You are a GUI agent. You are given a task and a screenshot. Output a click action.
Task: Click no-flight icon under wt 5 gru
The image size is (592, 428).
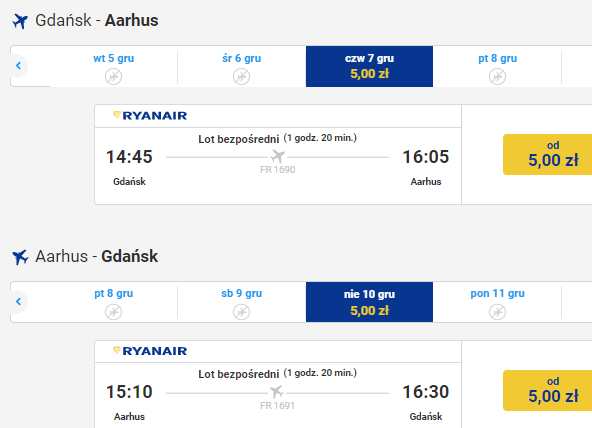pyautogui.click(x=113, y=77)
